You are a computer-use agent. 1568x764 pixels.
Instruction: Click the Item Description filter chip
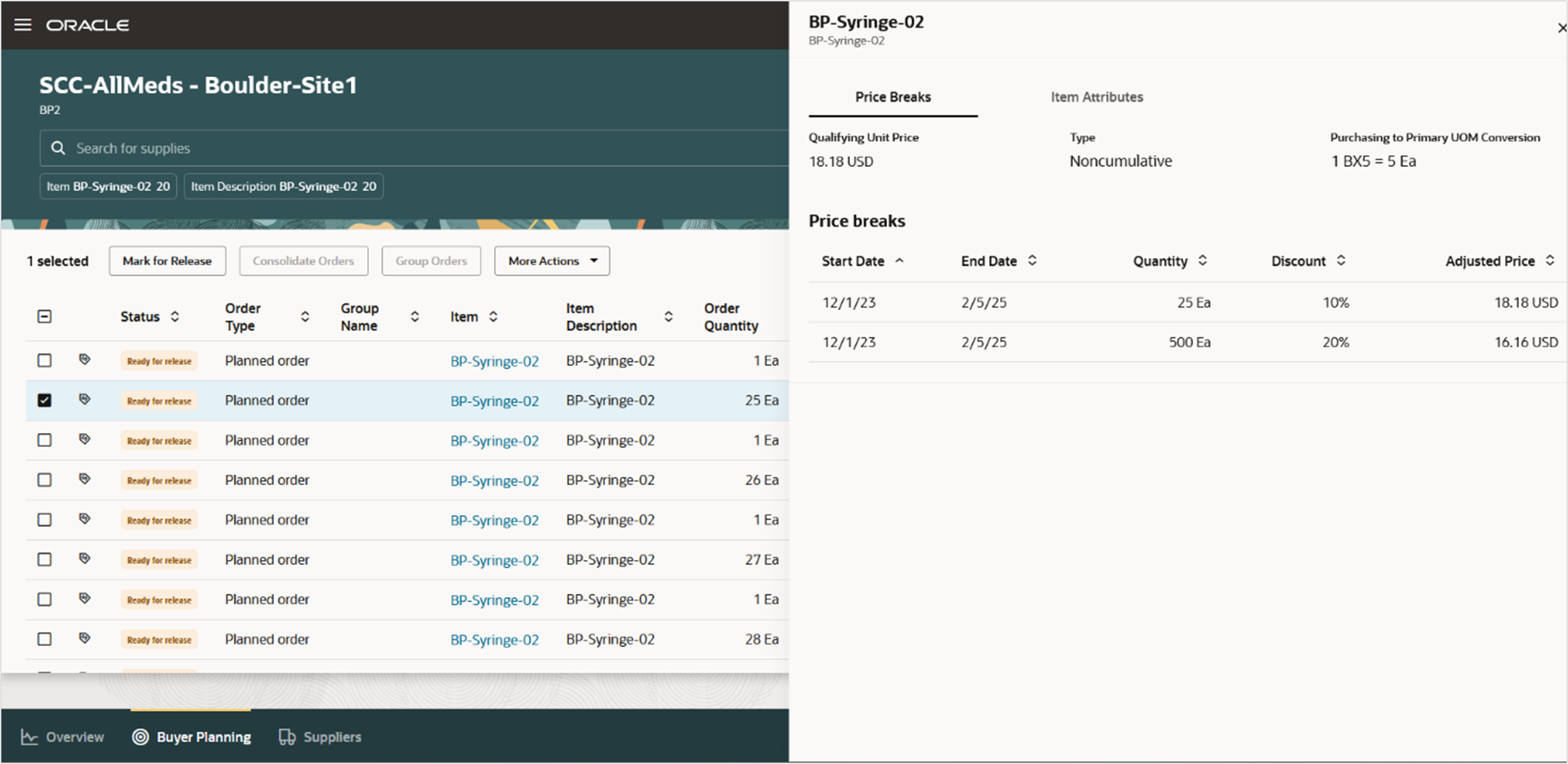tap(284, 186)
